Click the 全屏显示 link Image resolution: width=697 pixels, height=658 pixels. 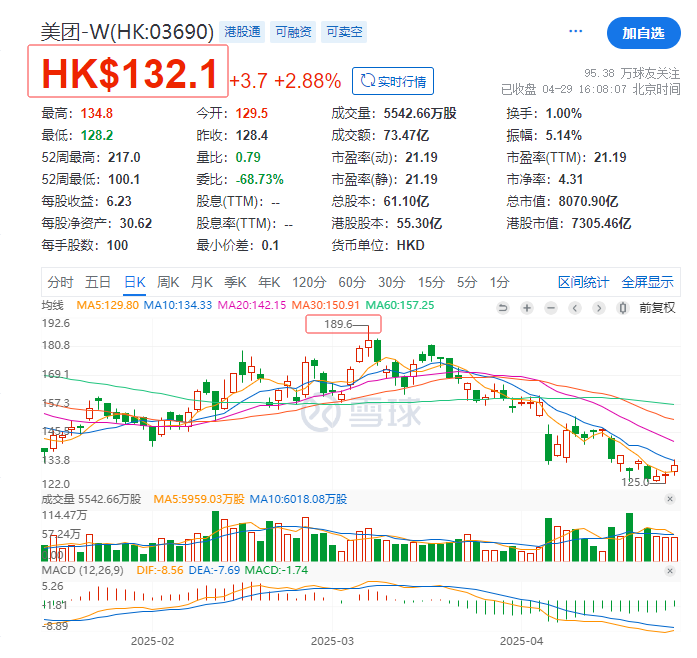[647, 282]
